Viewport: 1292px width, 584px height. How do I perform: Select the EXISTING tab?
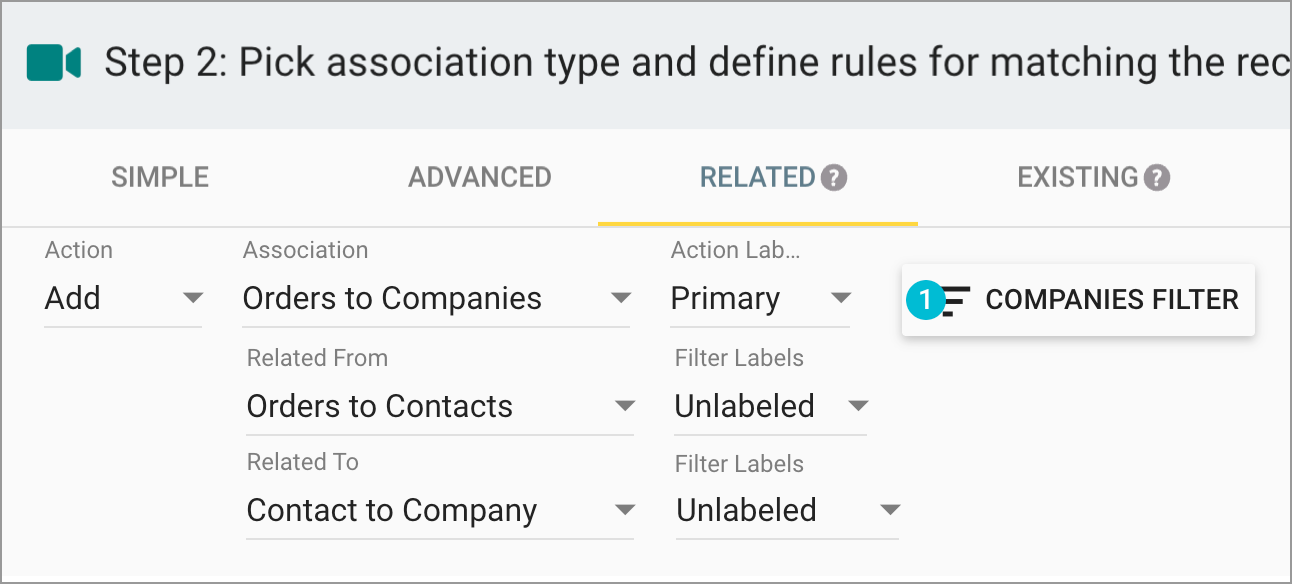pyautogui.click(x=1078, y=177)
